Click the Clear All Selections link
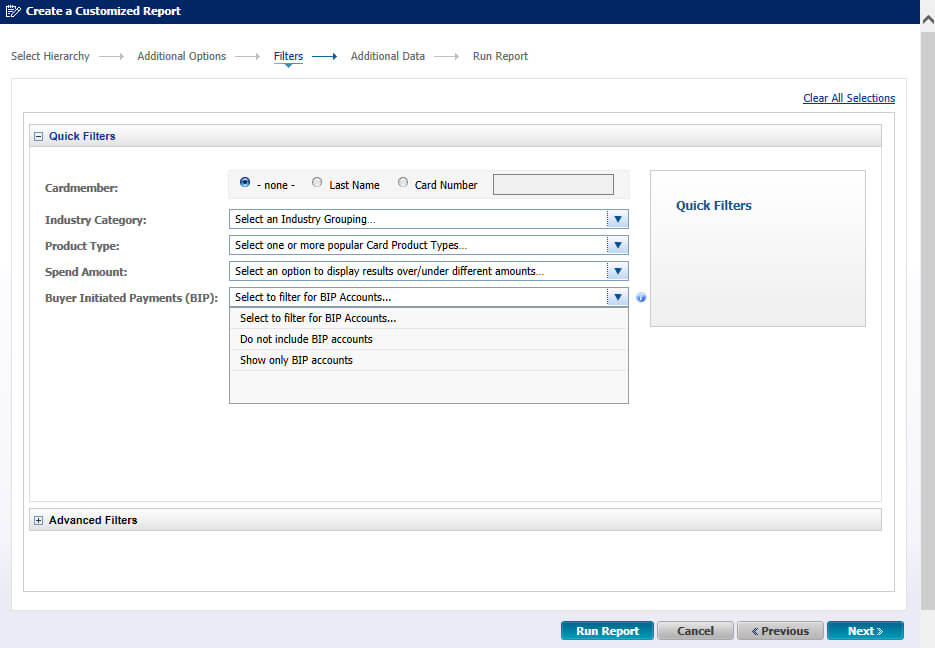The width and height of the screenshot is (935, 648). point(849,98)
